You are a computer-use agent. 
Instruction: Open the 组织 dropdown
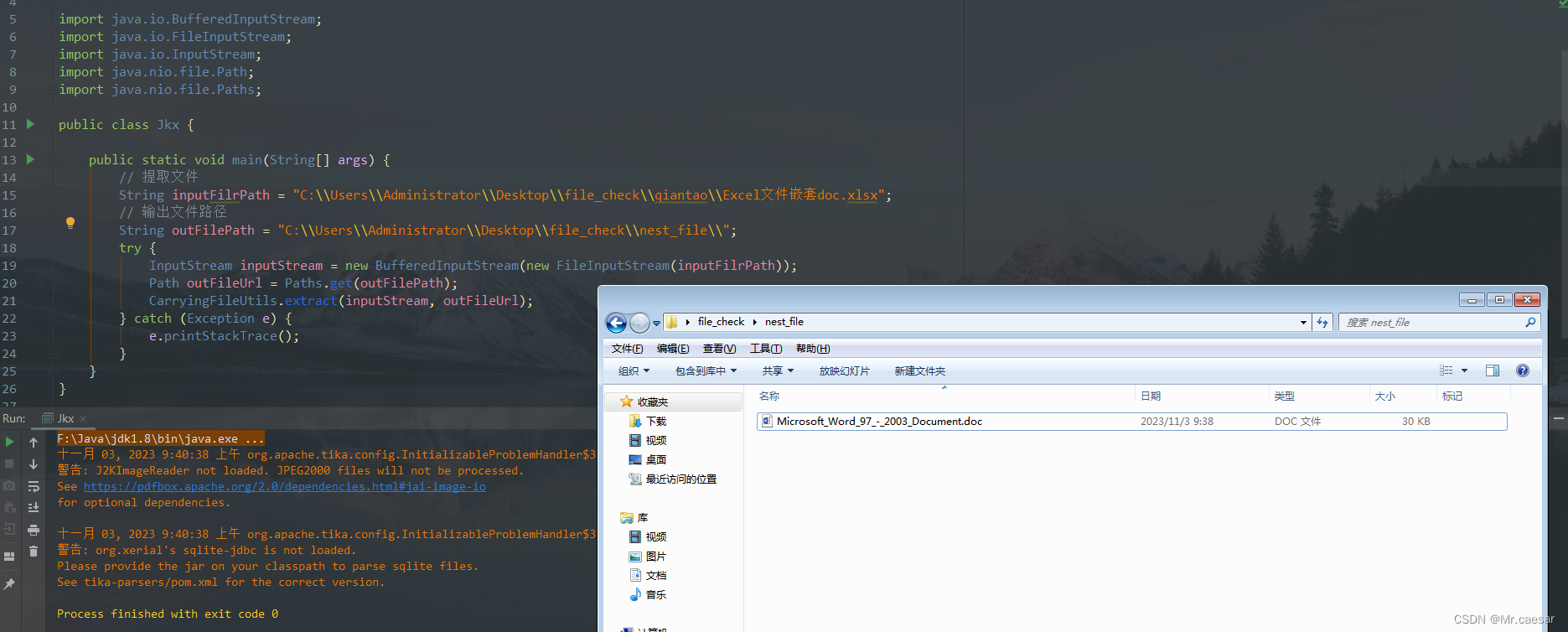(634, 370)
